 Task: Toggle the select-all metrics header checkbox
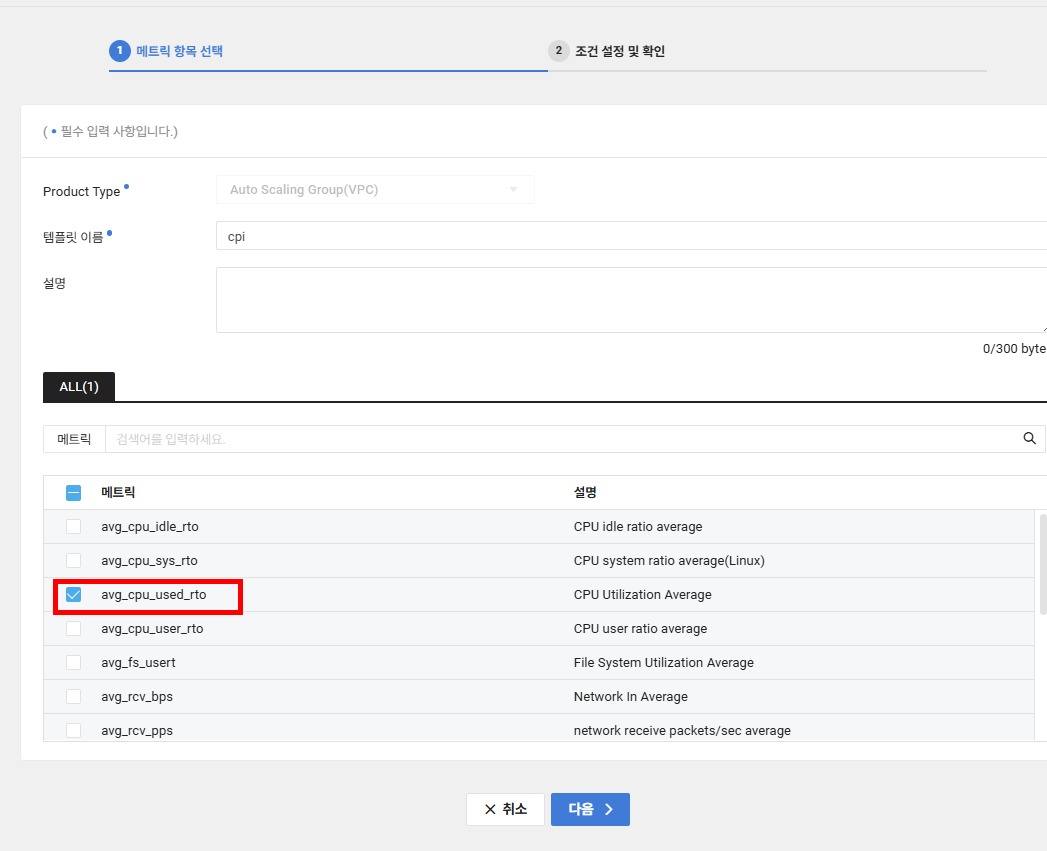[73, 493]
